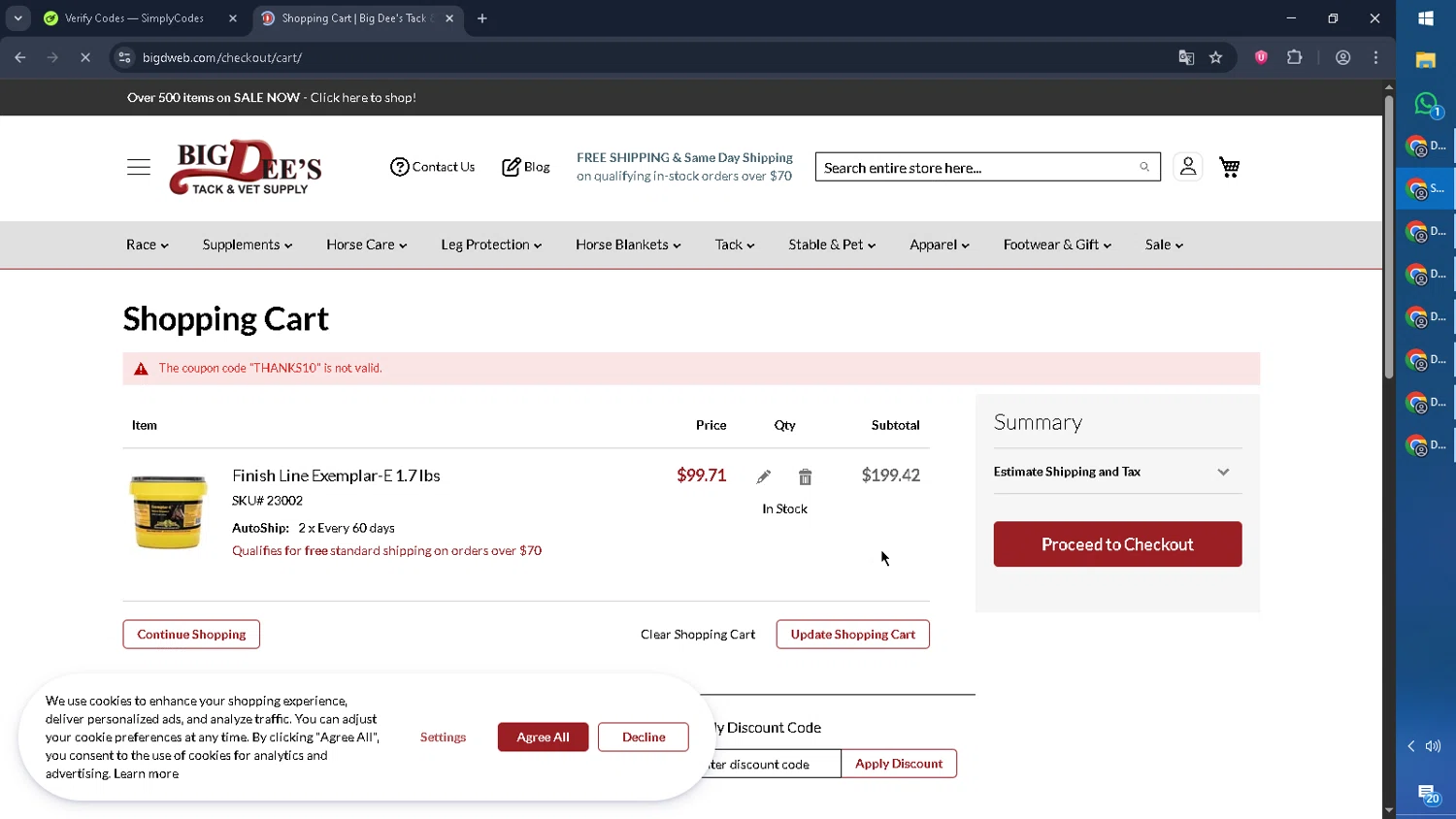Open the Chrome three-dot menu
The width and height of the screenshot is (1456, 819).
click(1375, 58)
